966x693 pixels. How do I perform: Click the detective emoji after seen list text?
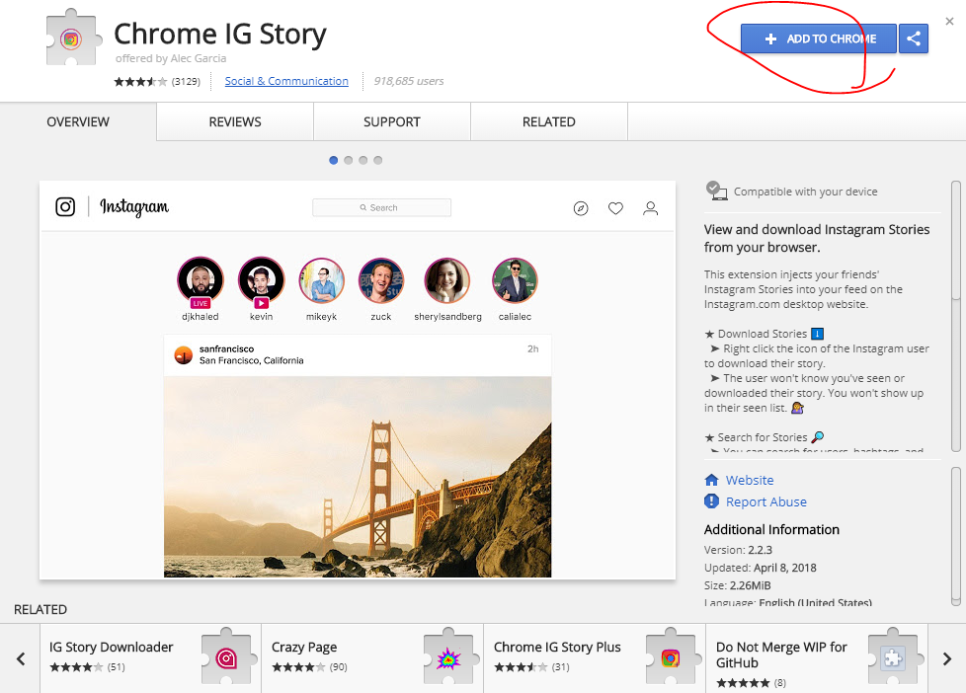[x=797, y=408]
